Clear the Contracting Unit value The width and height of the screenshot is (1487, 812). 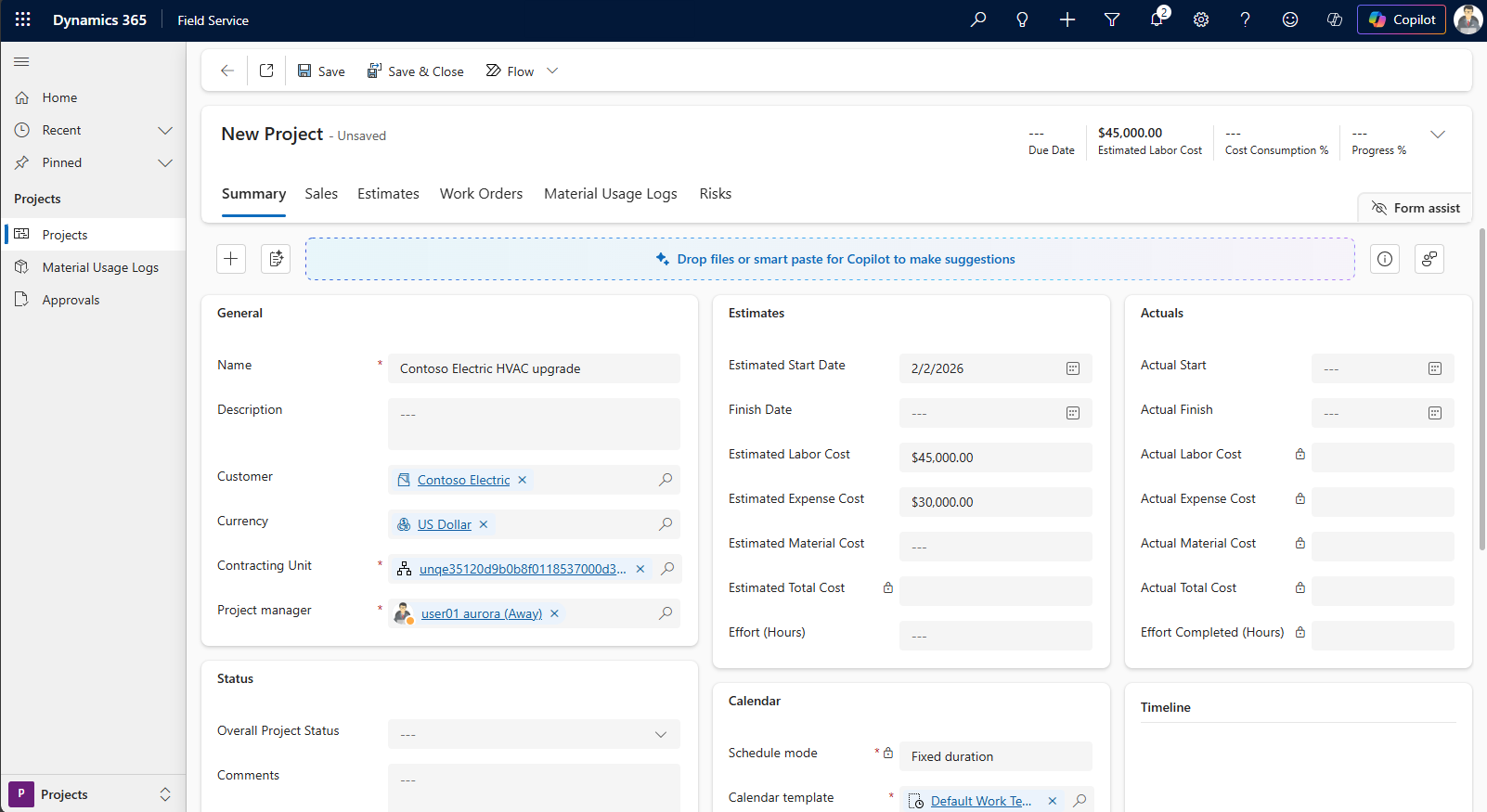pos(640,569)
